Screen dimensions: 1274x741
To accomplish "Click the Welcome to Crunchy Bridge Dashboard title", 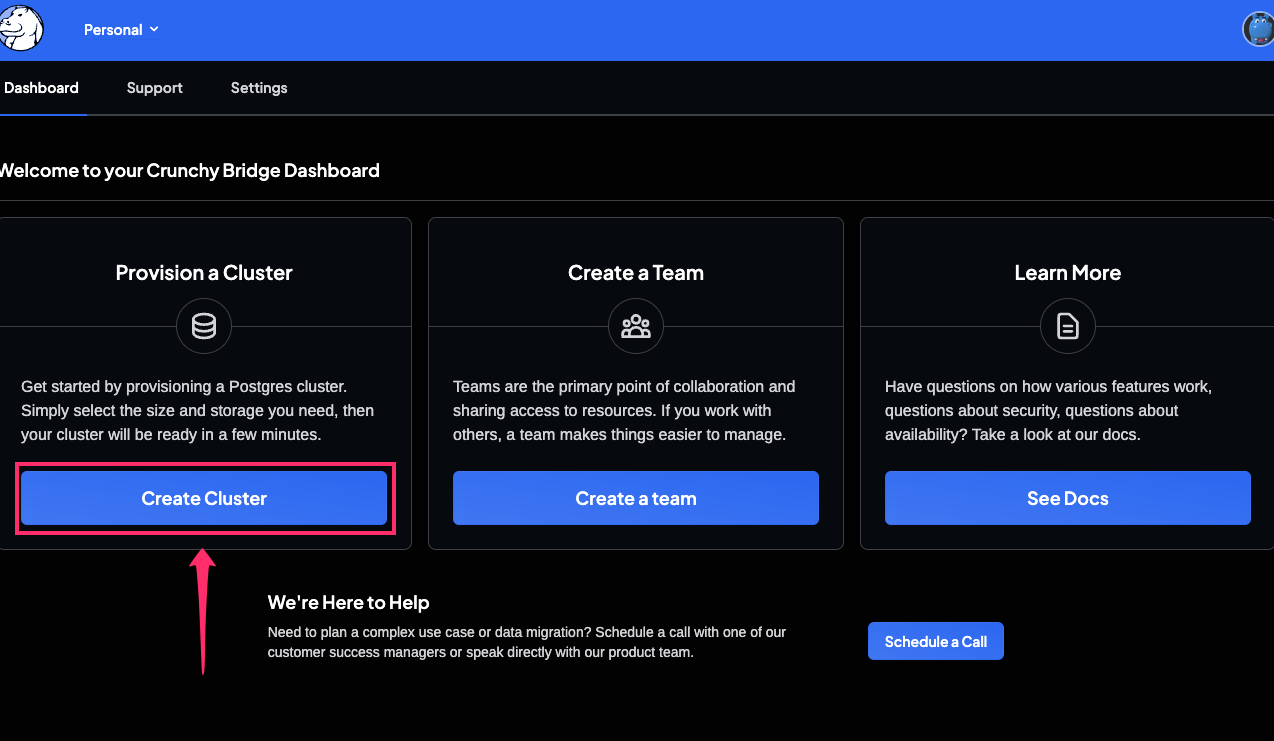I will point(188,170).
